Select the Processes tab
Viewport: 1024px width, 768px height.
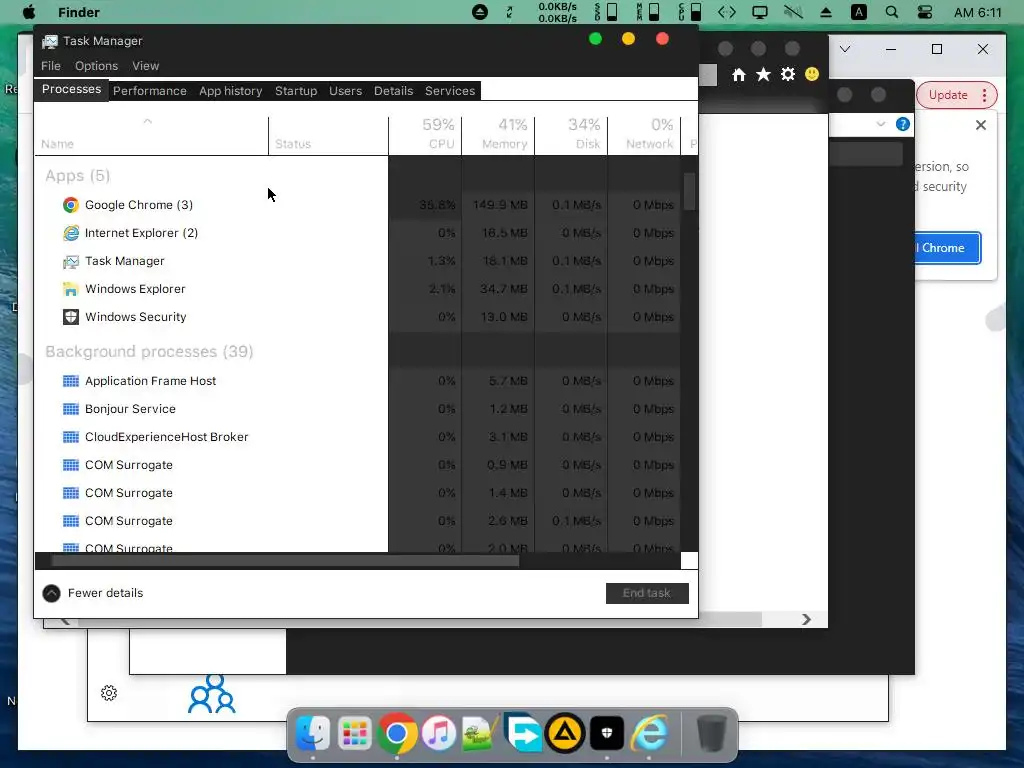coord(71,89)
